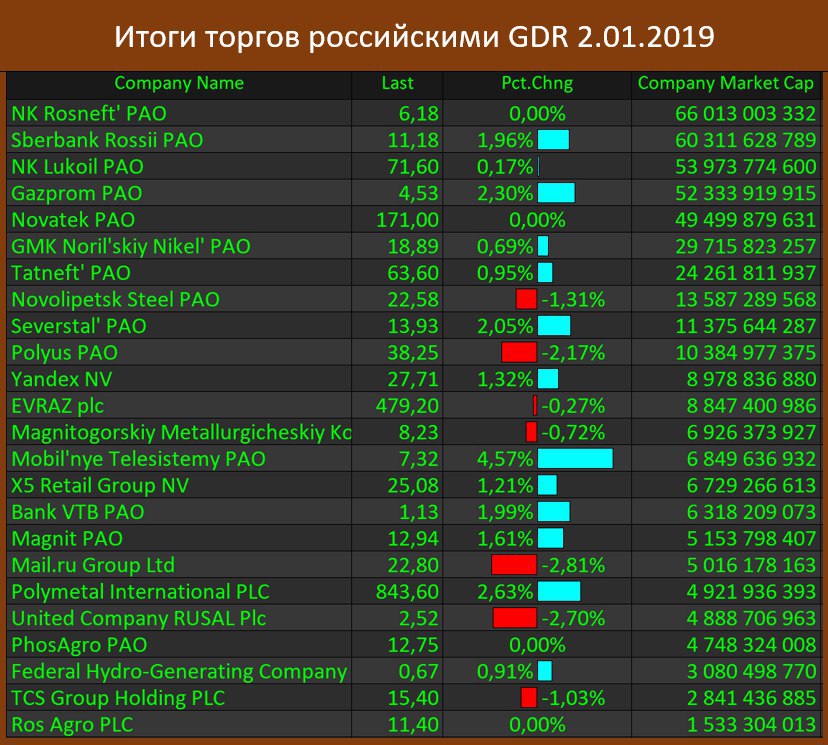
Task: Select the Sberbank Rossii PAO company name
Action: pyautogui.click(x=107, y=140)
